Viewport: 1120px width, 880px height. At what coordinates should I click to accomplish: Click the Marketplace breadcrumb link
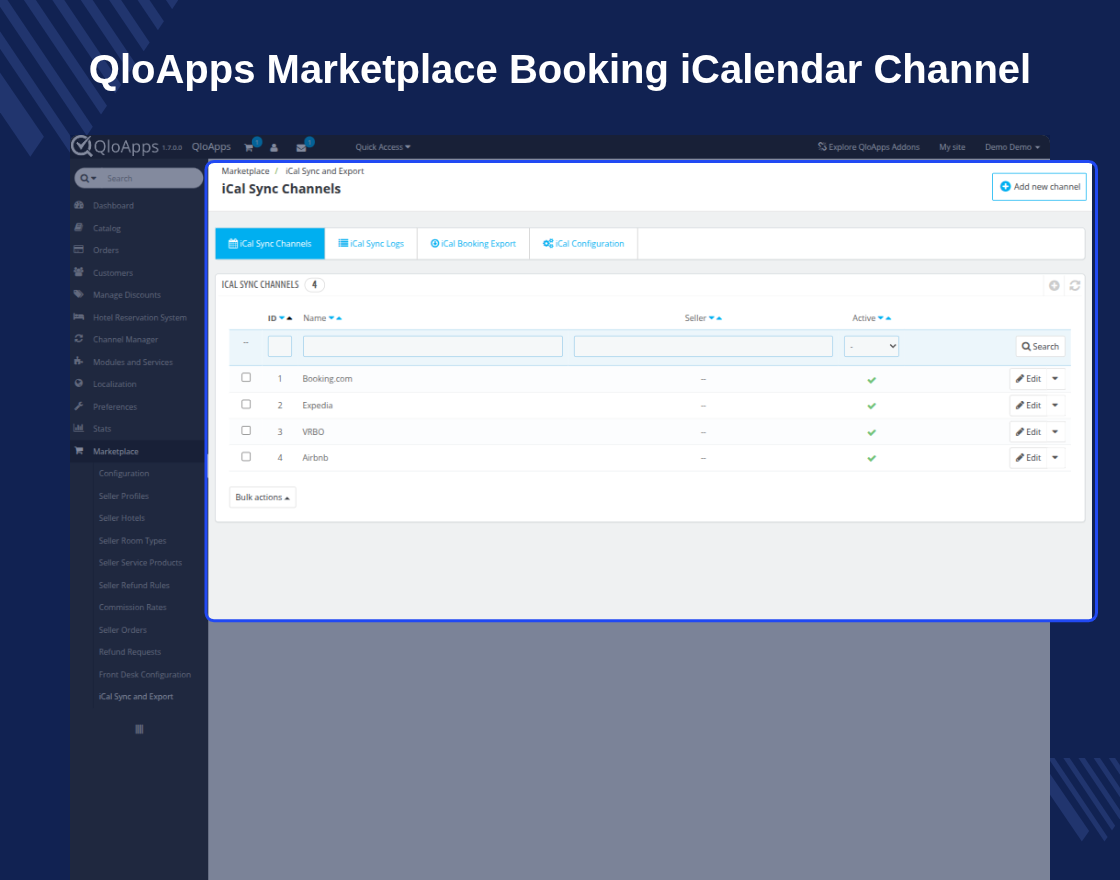[x=245, y=171]
